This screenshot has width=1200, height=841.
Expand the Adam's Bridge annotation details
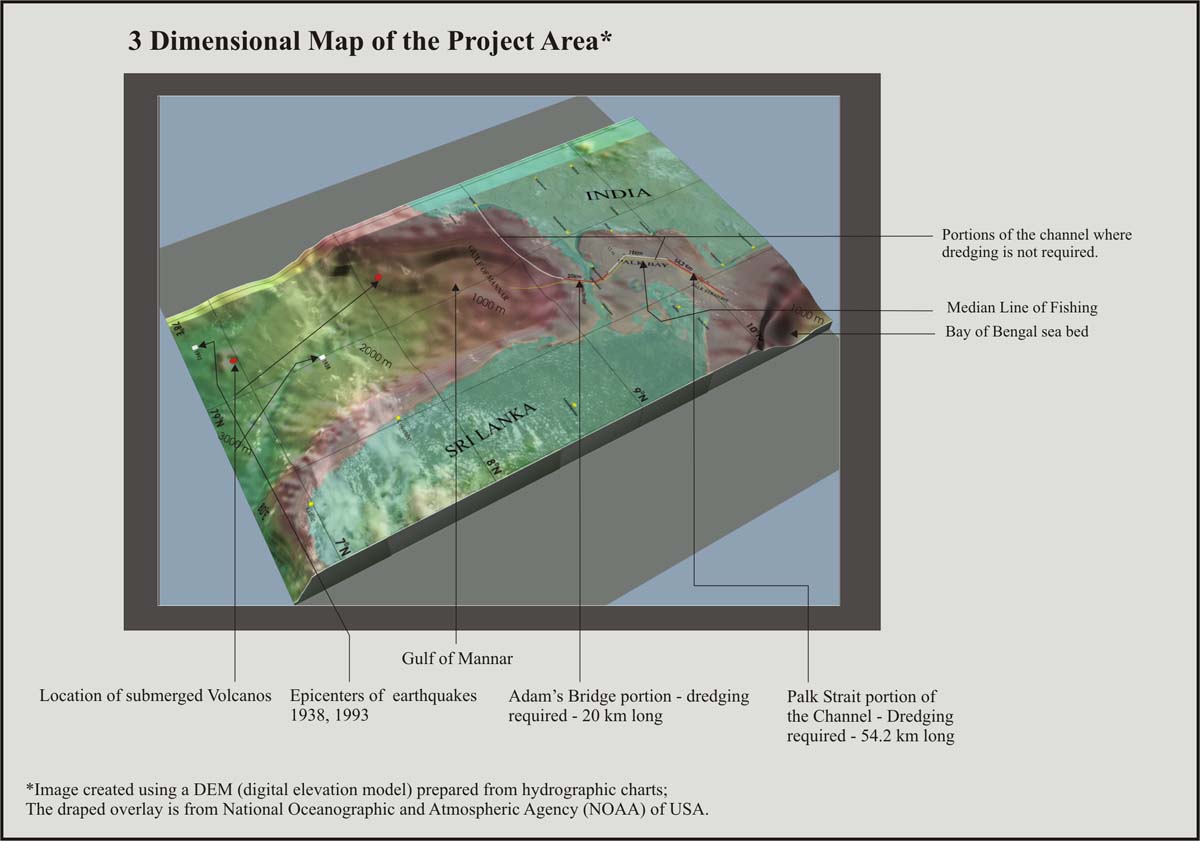pyautogui.click(x=629, y=706)
